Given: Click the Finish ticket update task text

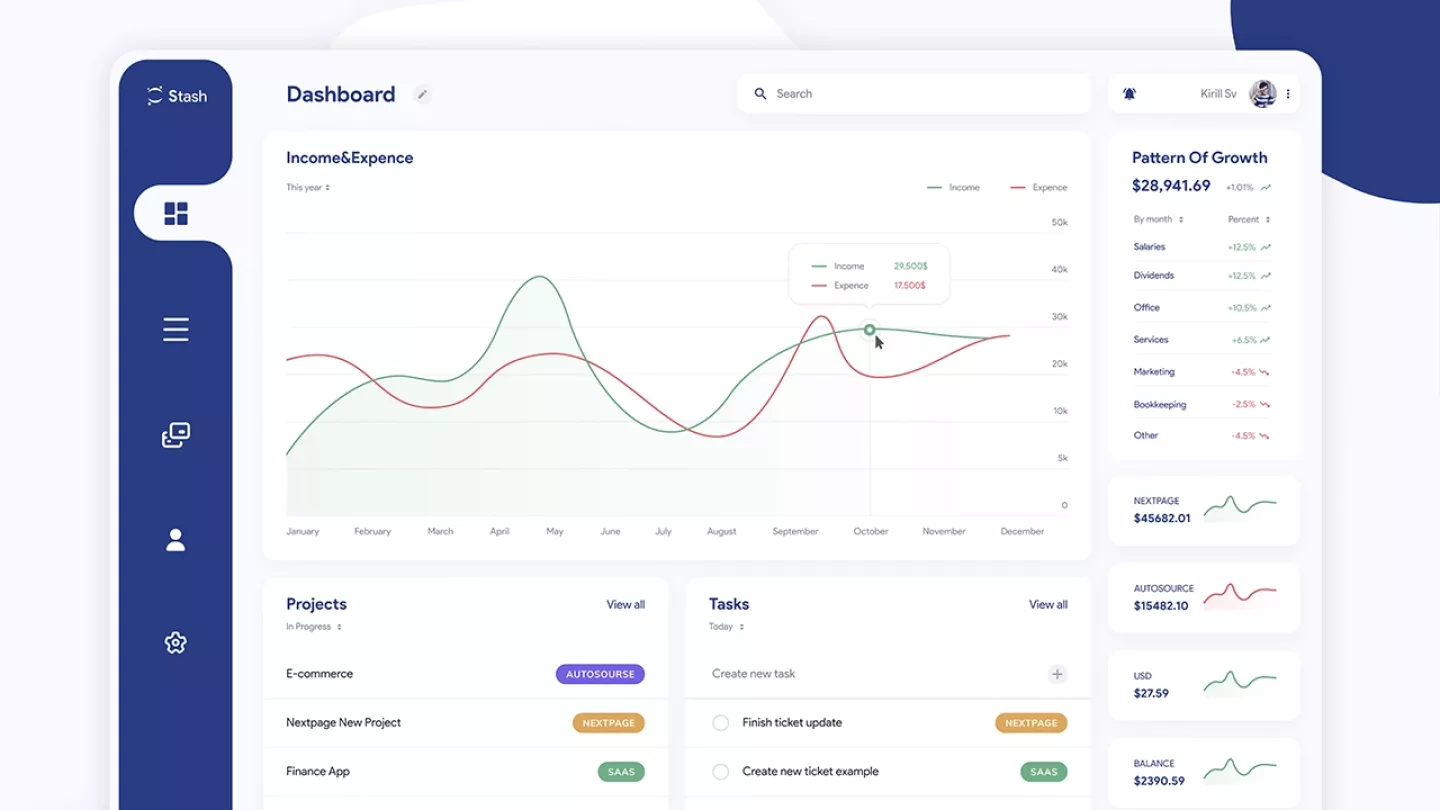Looking at the screenshot, I should click(792, 723).
